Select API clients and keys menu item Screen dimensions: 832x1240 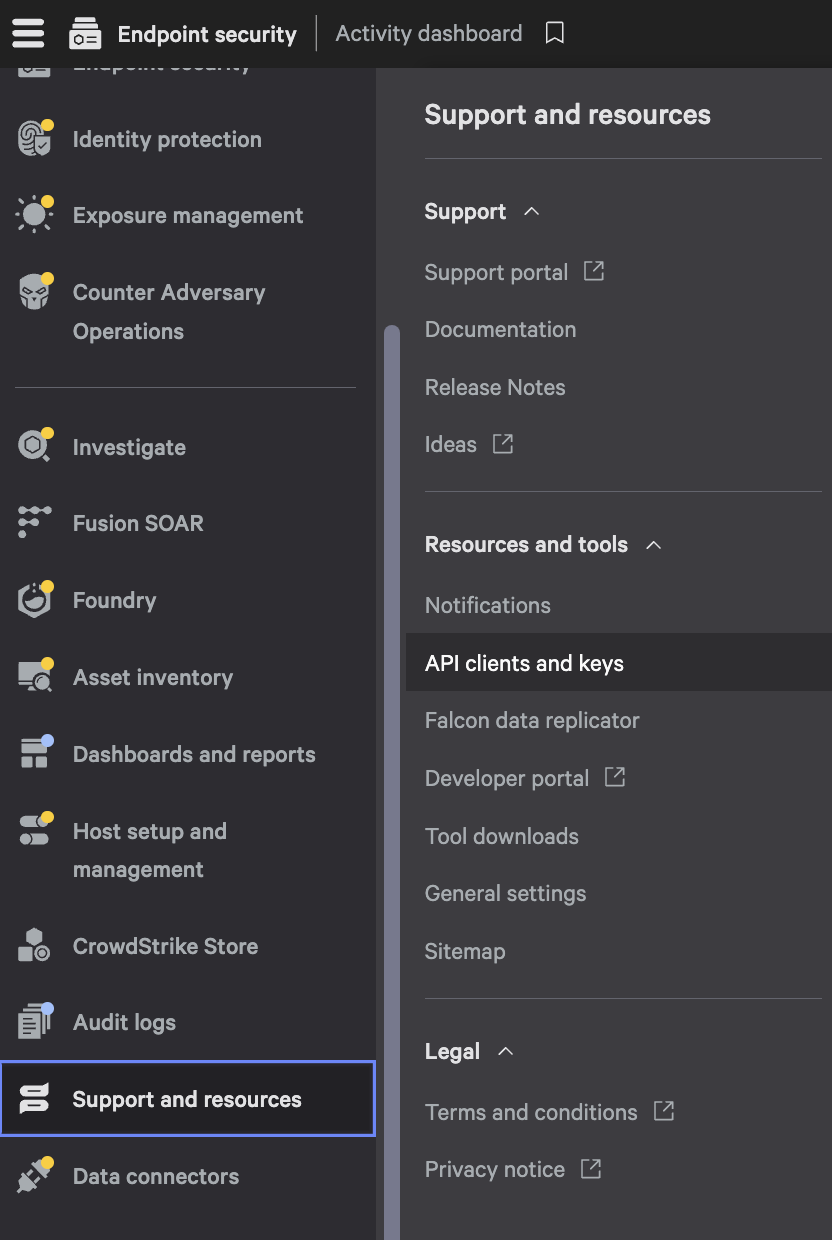(524, 663)
